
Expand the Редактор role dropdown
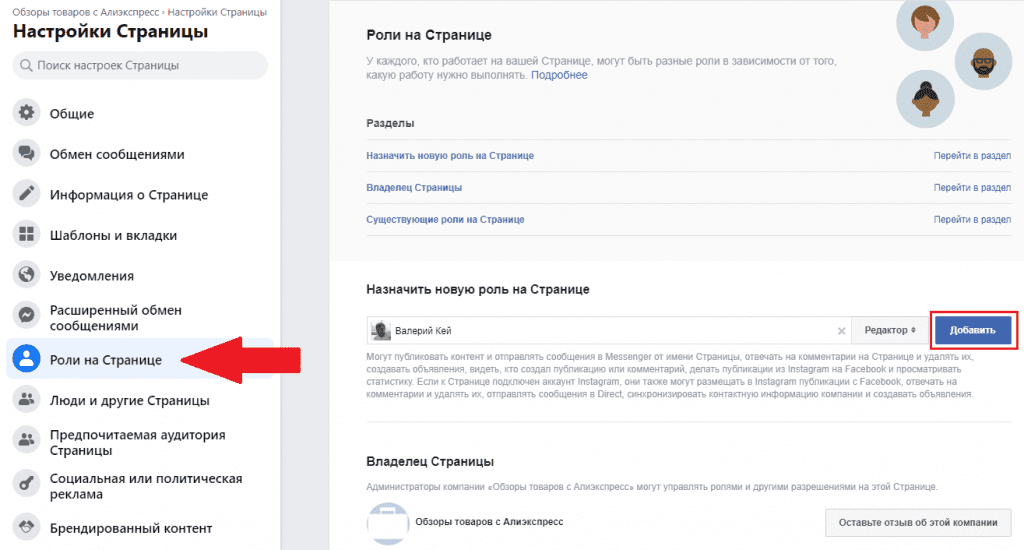point(889,331)
